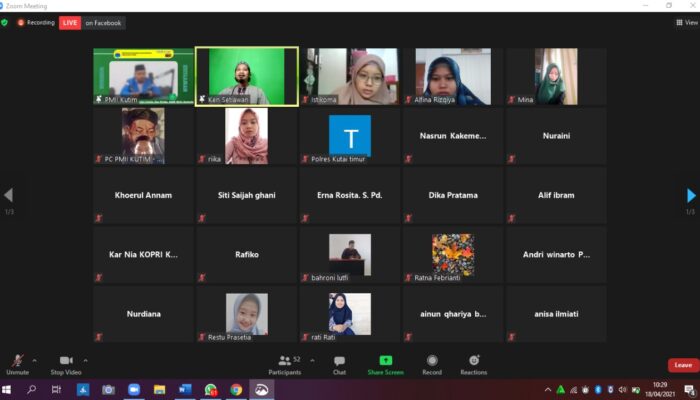Select Erna Rosita. S. Pd. tile

click(350, 195)
